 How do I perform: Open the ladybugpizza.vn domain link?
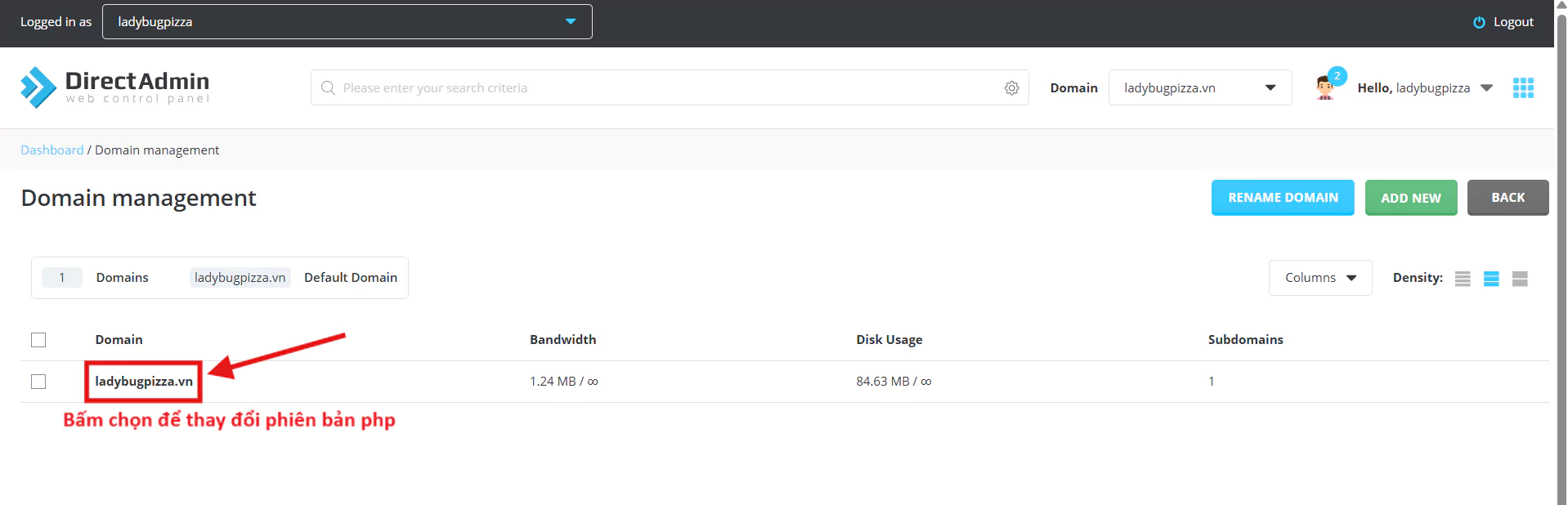(x=144, y=382)
